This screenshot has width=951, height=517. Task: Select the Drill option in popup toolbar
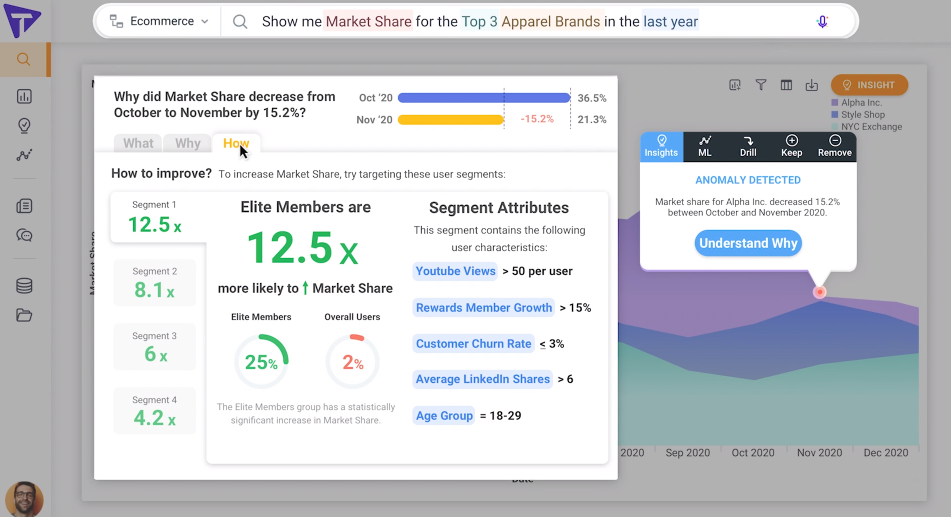[748, 146]
